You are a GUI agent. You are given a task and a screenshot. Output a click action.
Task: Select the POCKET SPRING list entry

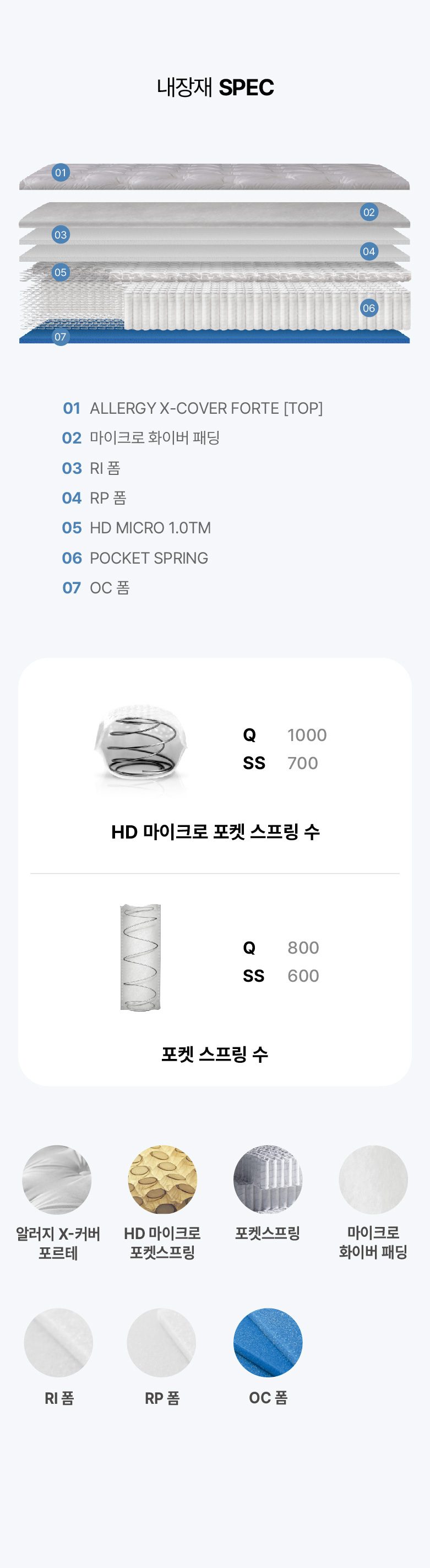pos(135,558)
